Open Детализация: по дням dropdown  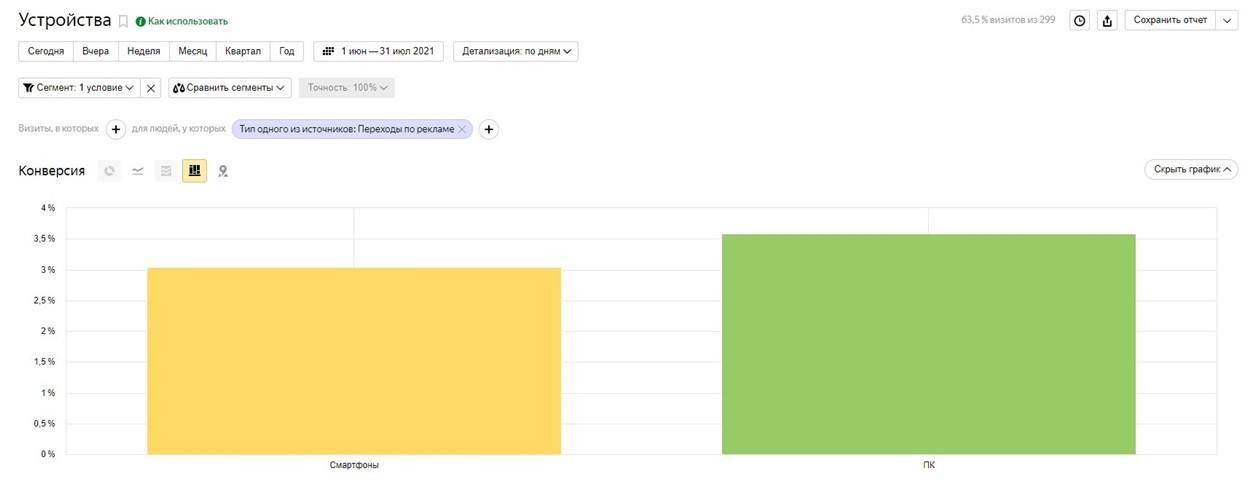point(516,51)
